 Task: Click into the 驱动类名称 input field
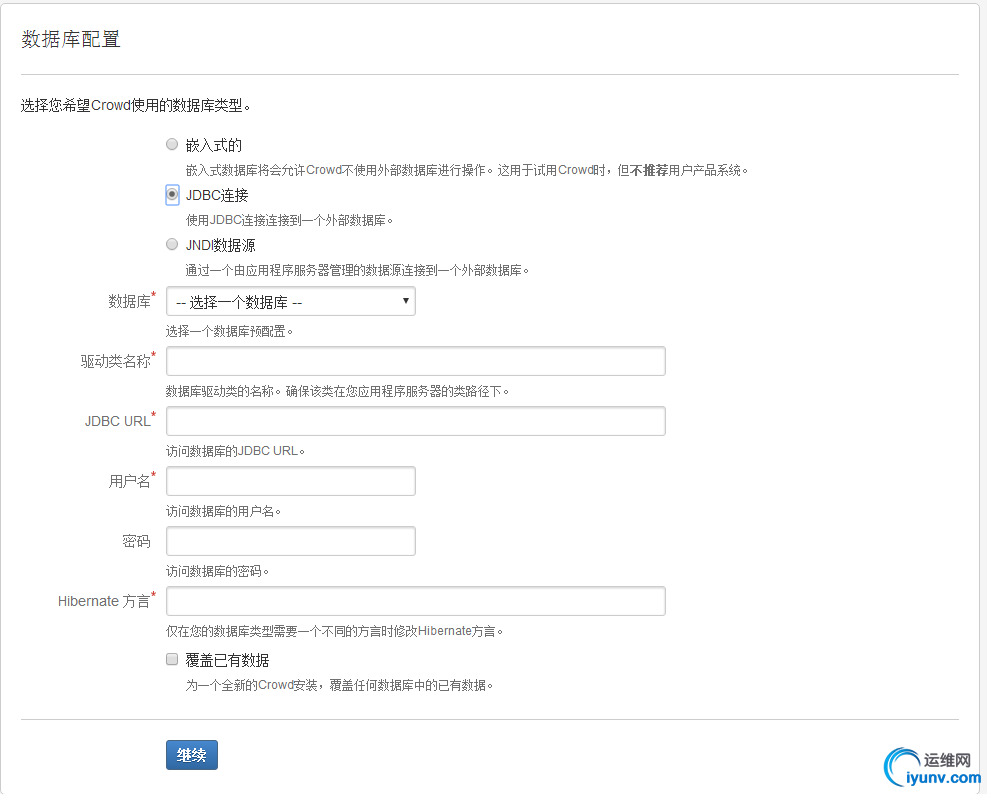tap(415, 361)
